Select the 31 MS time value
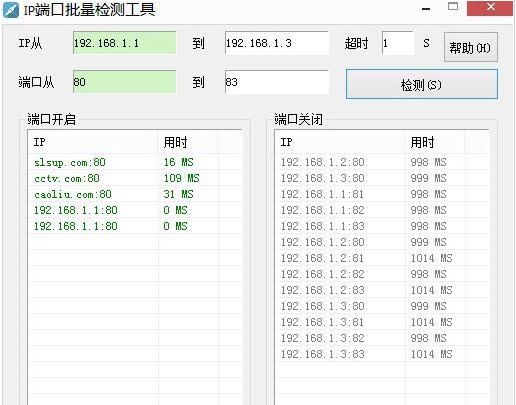The height and width of the screenshot is (405, 516). [179, 194]
